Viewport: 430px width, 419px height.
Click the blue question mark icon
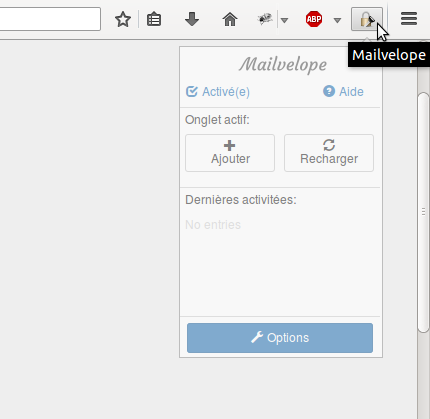(329, 91)
